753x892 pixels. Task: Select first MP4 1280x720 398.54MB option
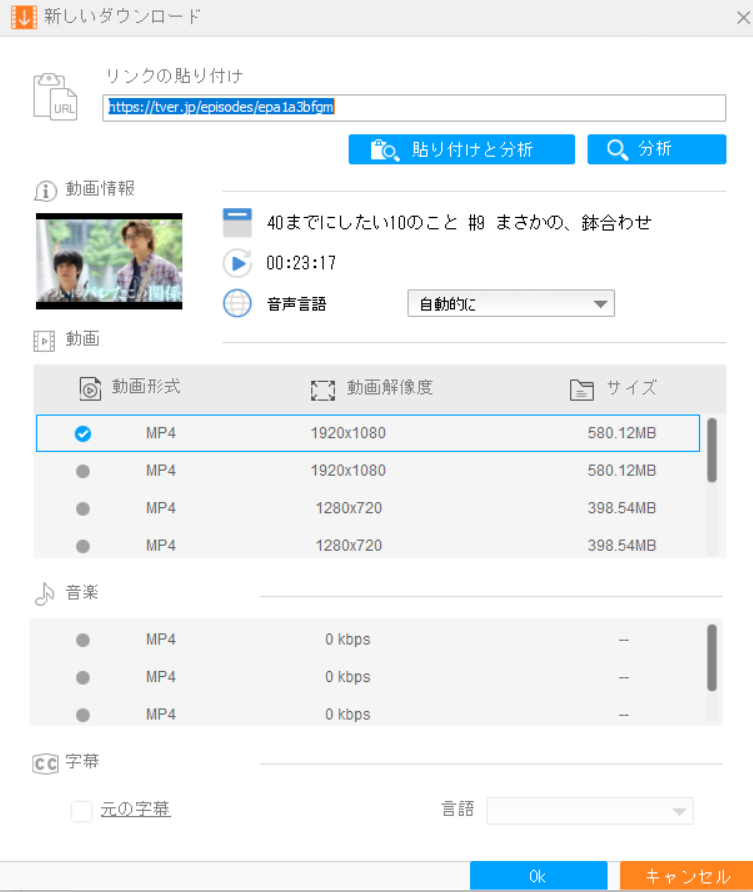(83, 509)
